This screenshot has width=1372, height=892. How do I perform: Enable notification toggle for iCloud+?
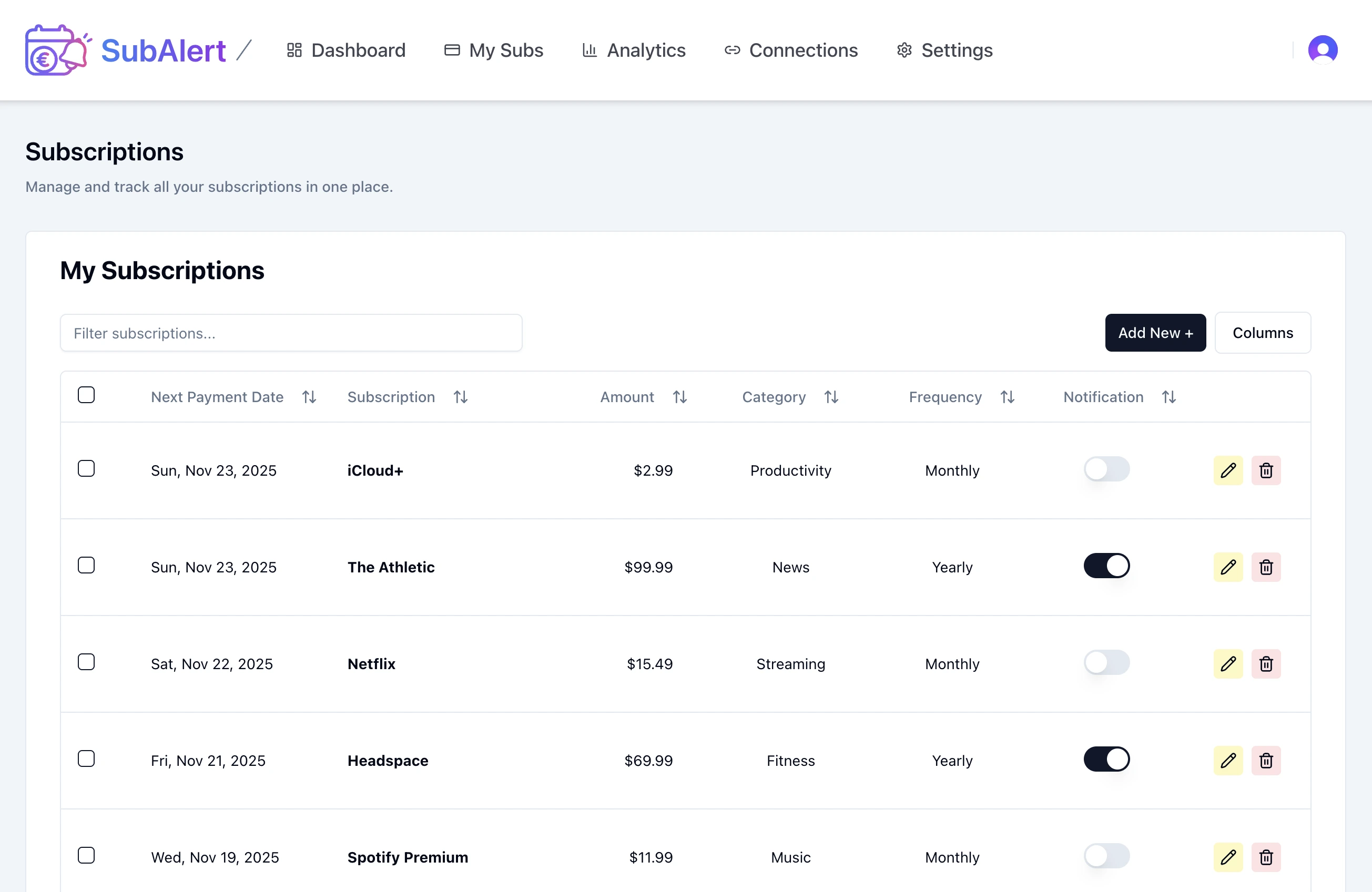pyautogui.click(x=1106, y=469)
